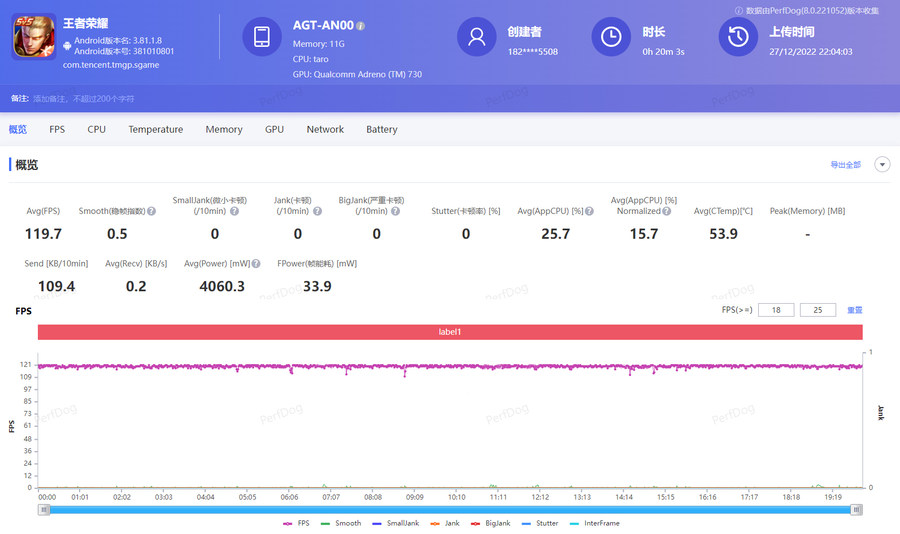Hide Stutter series via chart legend

[539, 523]
